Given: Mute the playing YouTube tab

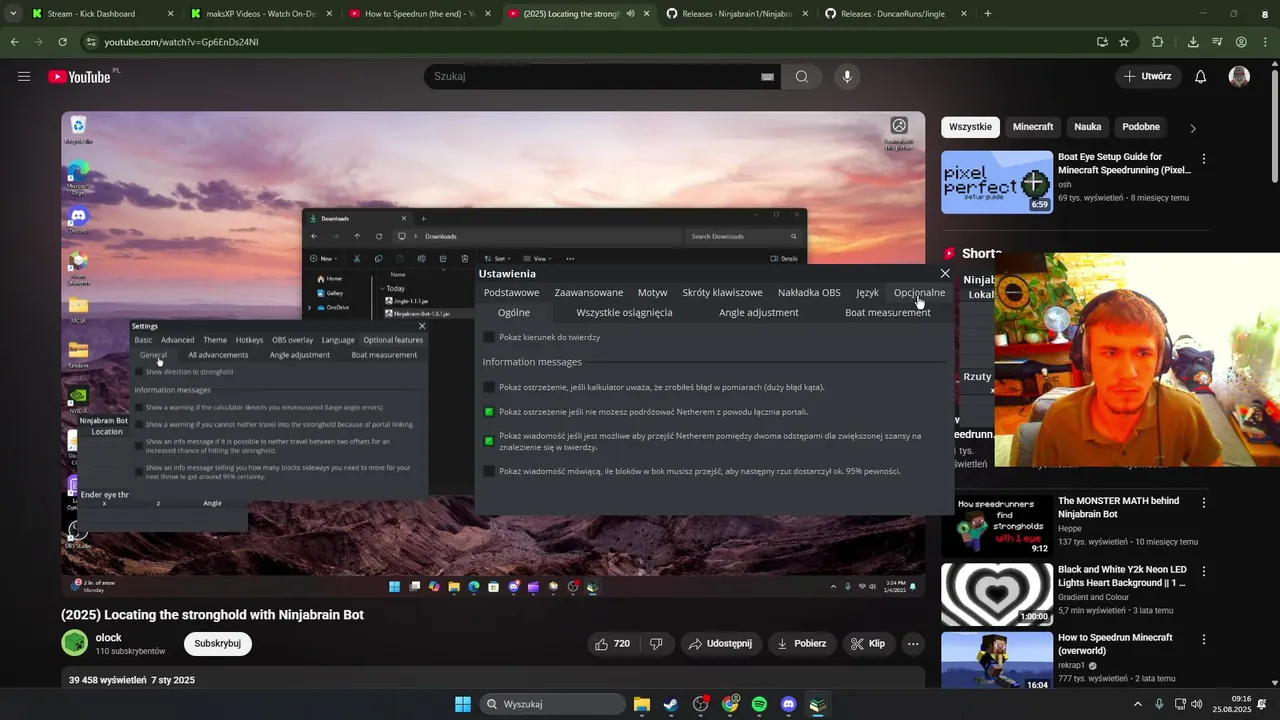Looking at the screenshot, I should pos(630,14).
